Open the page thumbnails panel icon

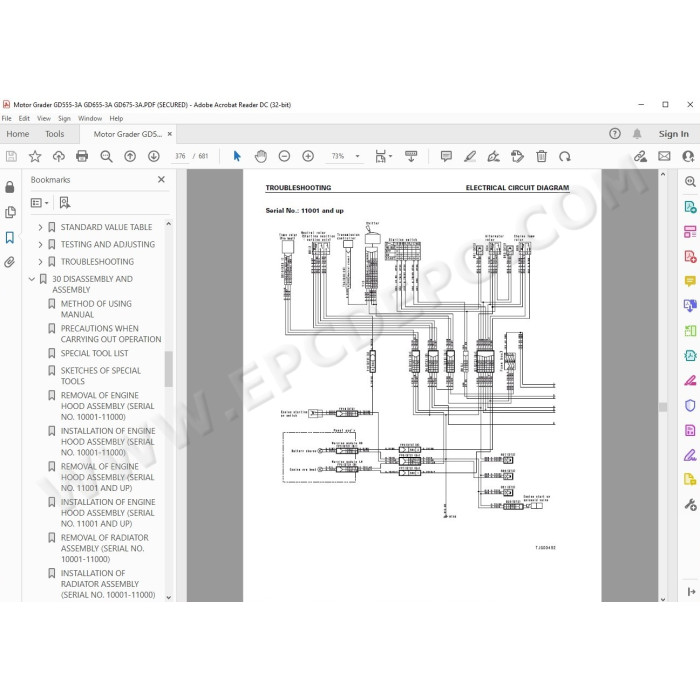pos(10,212)
